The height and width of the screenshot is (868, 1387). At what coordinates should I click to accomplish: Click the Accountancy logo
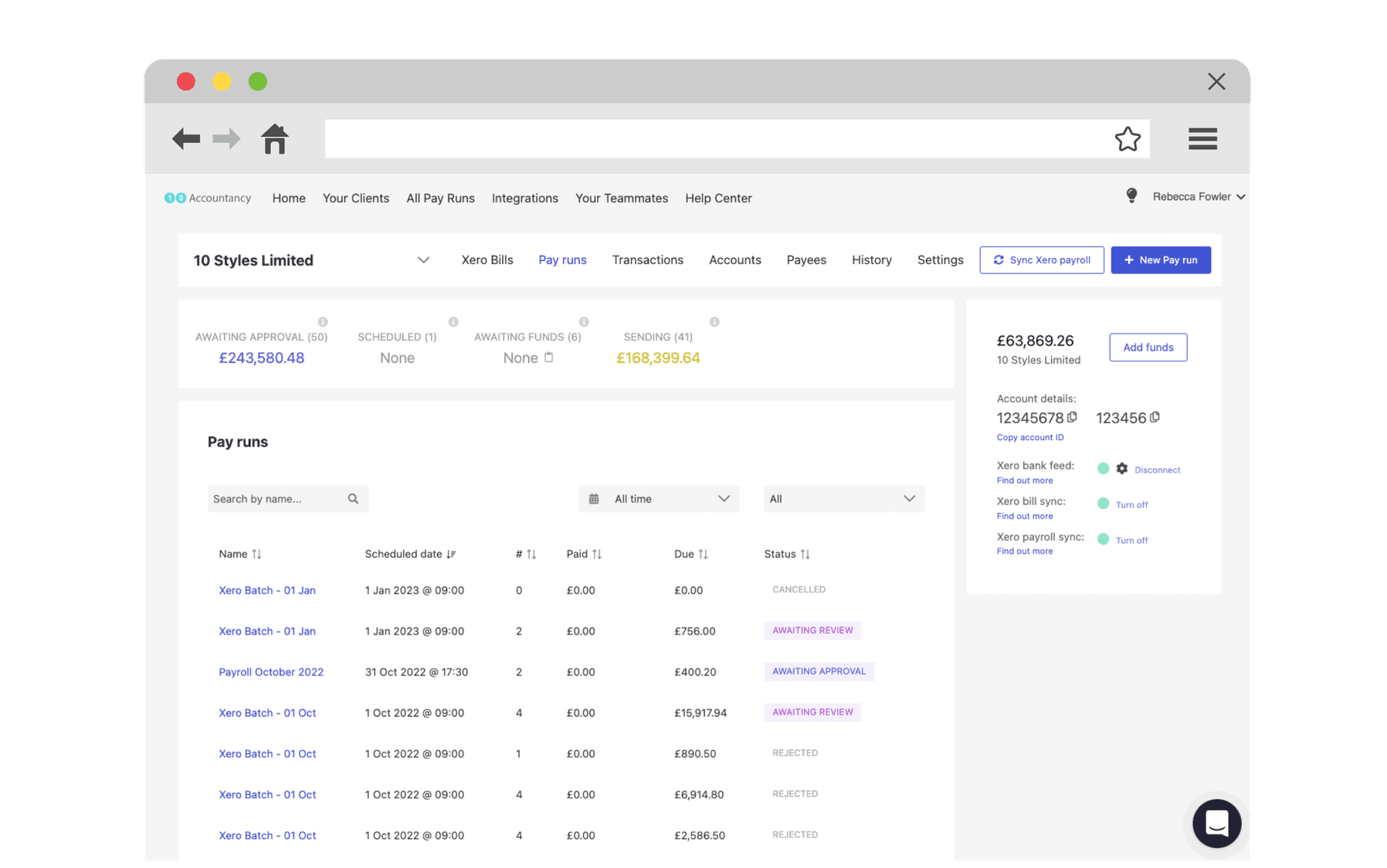[208, 198]
